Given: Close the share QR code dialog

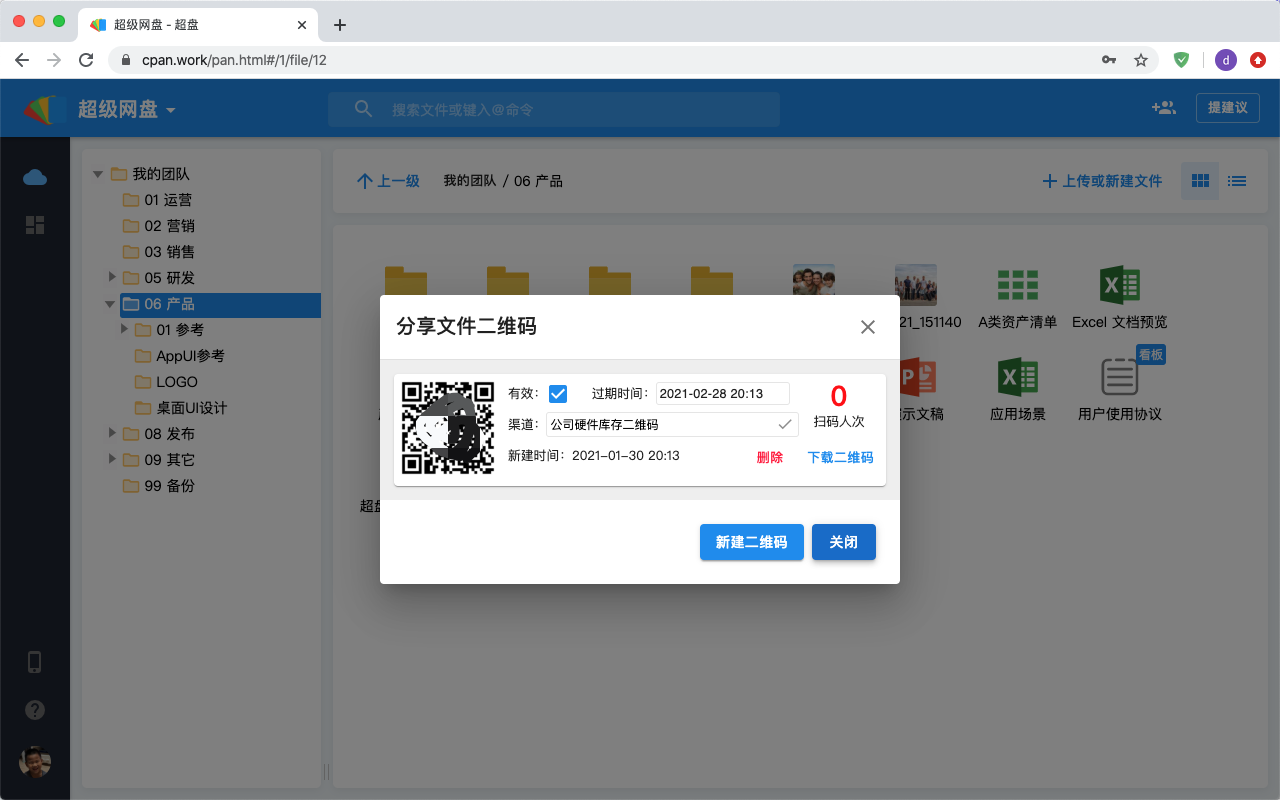Looking at the screenshot, I should [x=868, y=327].
